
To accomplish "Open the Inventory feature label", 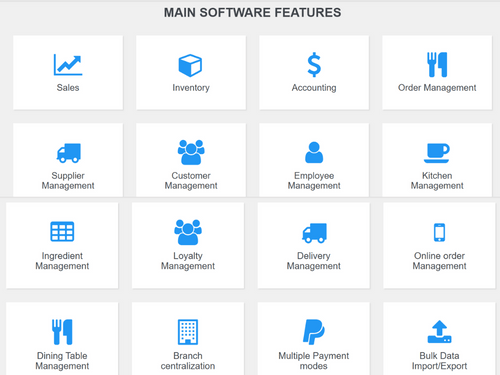I will 191,88.
